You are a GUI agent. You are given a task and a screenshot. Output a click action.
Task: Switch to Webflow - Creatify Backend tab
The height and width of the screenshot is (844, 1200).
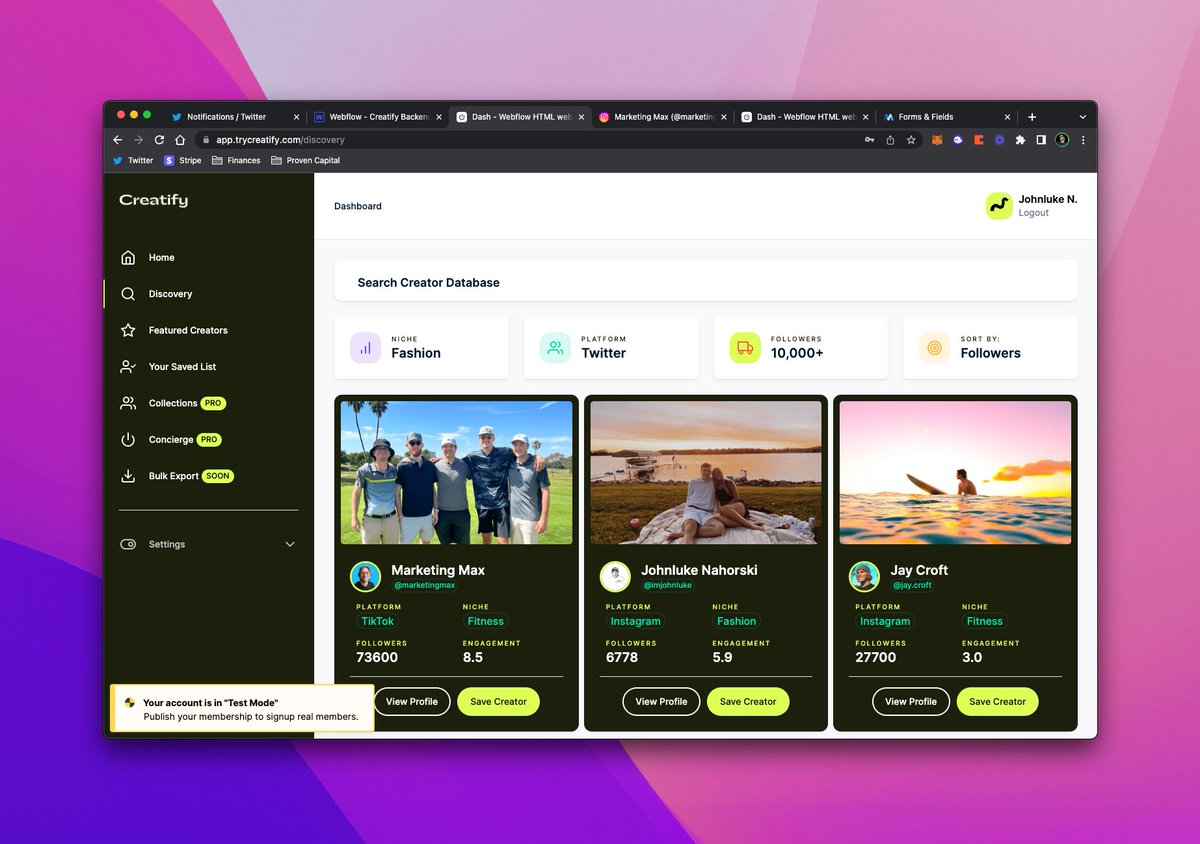377,117
